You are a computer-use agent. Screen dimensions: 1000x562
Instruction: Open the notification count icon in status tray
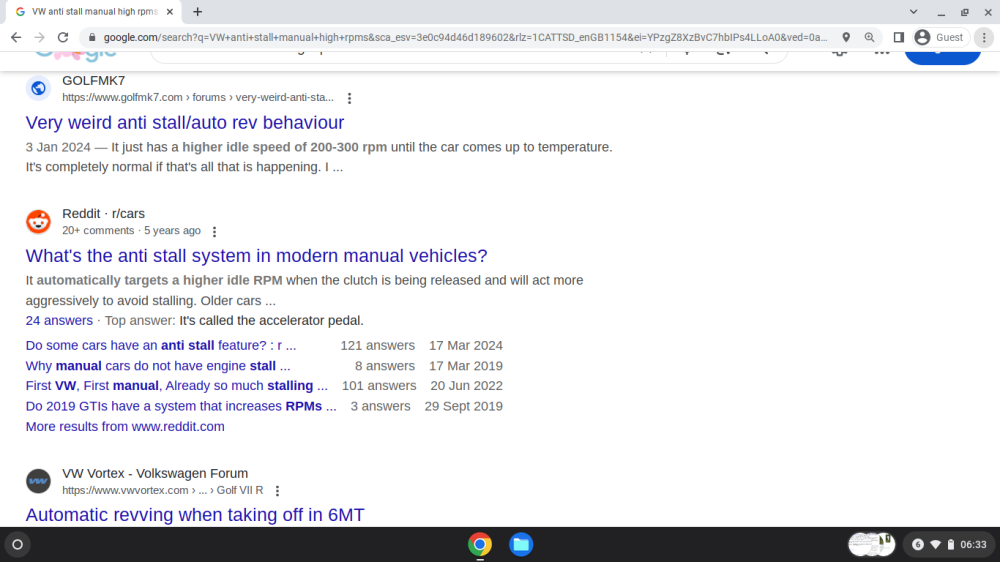tap(918, 545)
